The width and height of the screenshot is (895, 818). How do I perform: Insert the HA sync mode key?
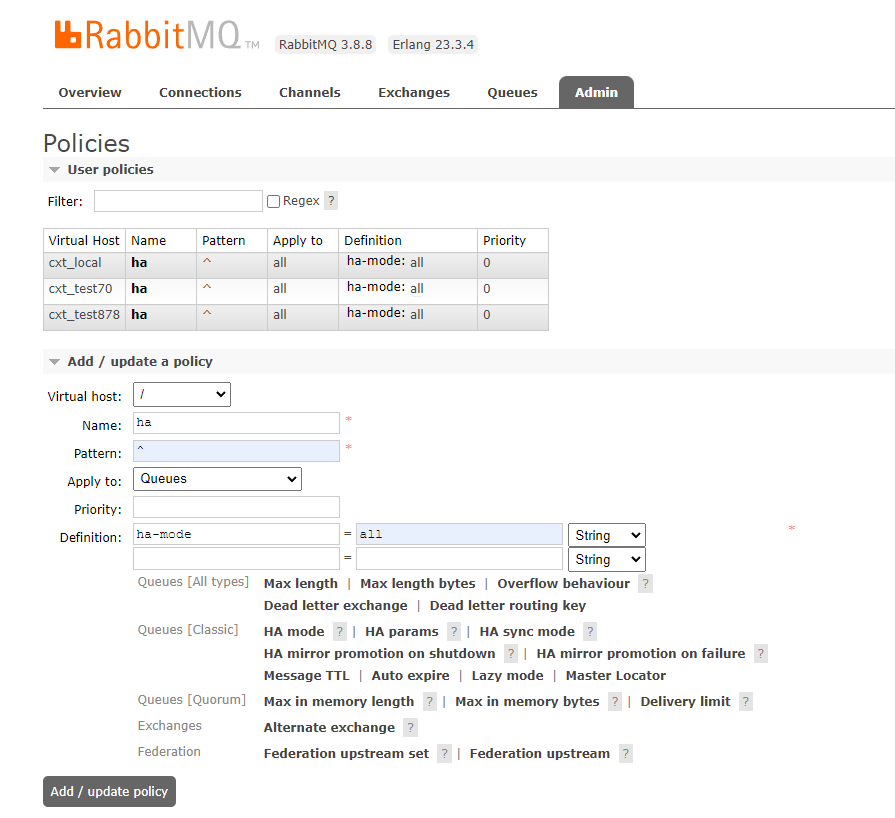(527, 631)
